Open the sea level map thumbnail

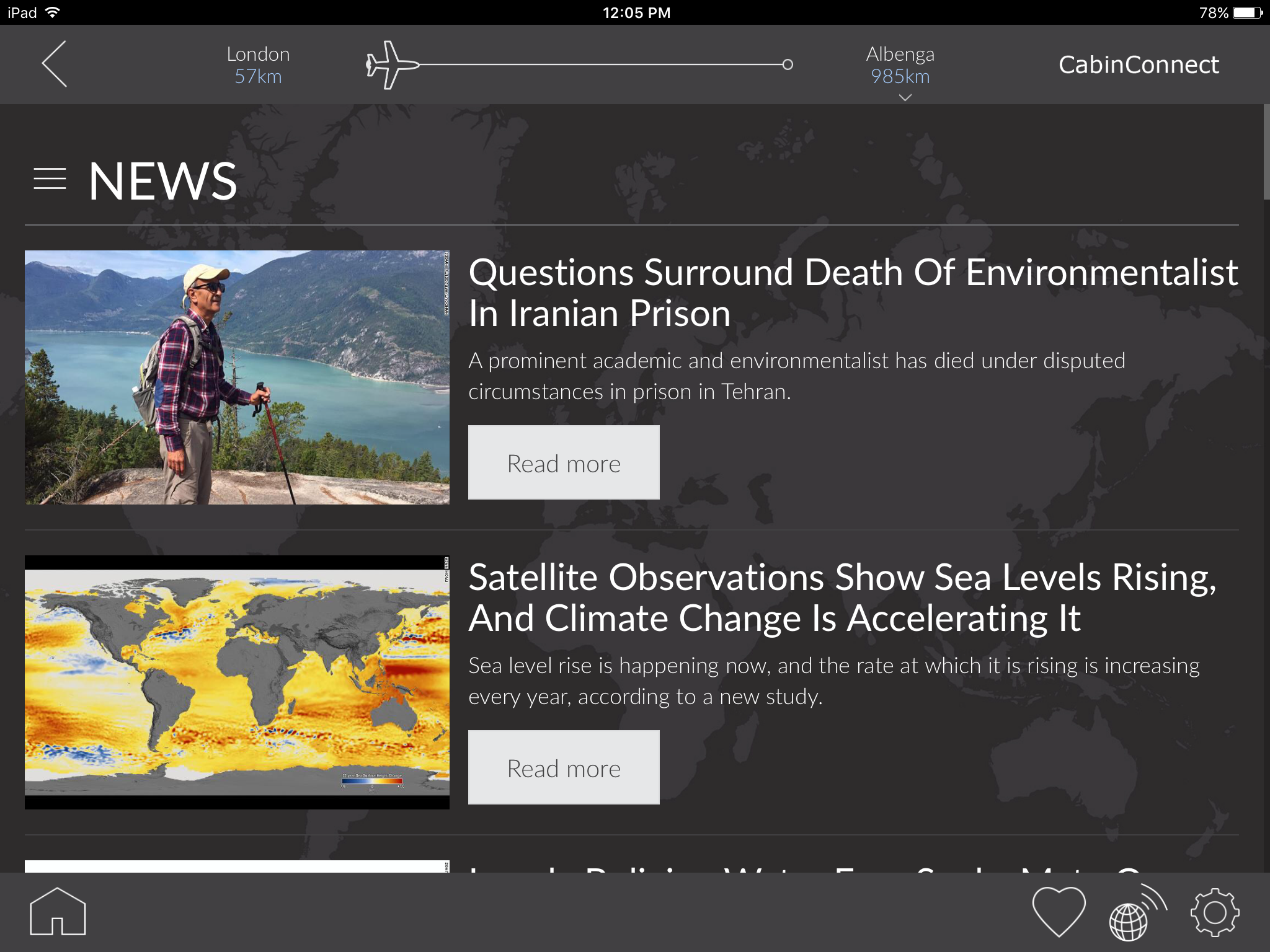(237, 682)
